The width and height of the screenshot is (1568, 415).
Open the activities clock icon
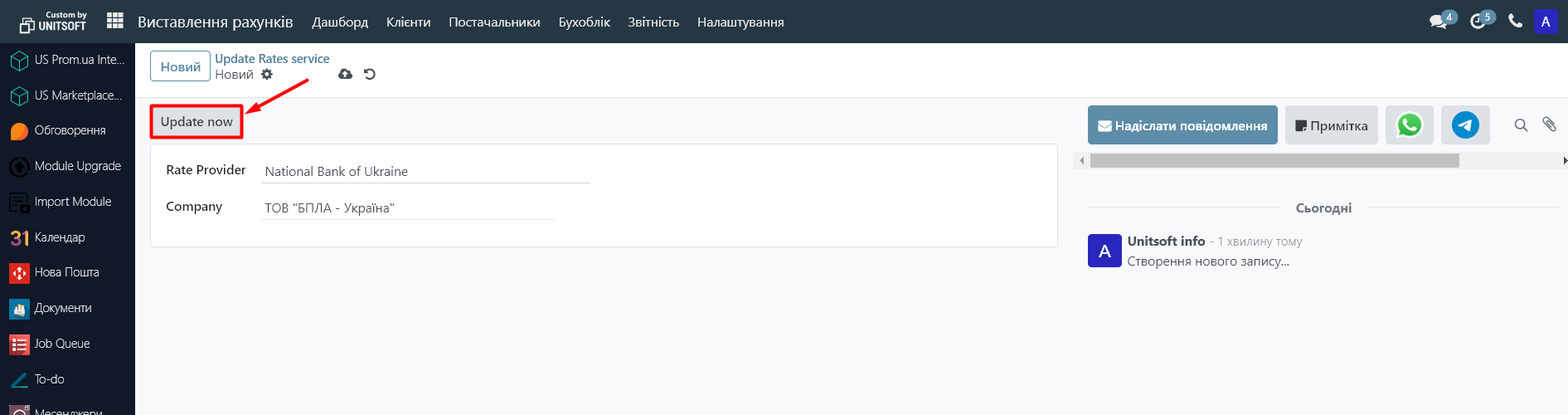pyautogui.click(x=1478, y=22)
